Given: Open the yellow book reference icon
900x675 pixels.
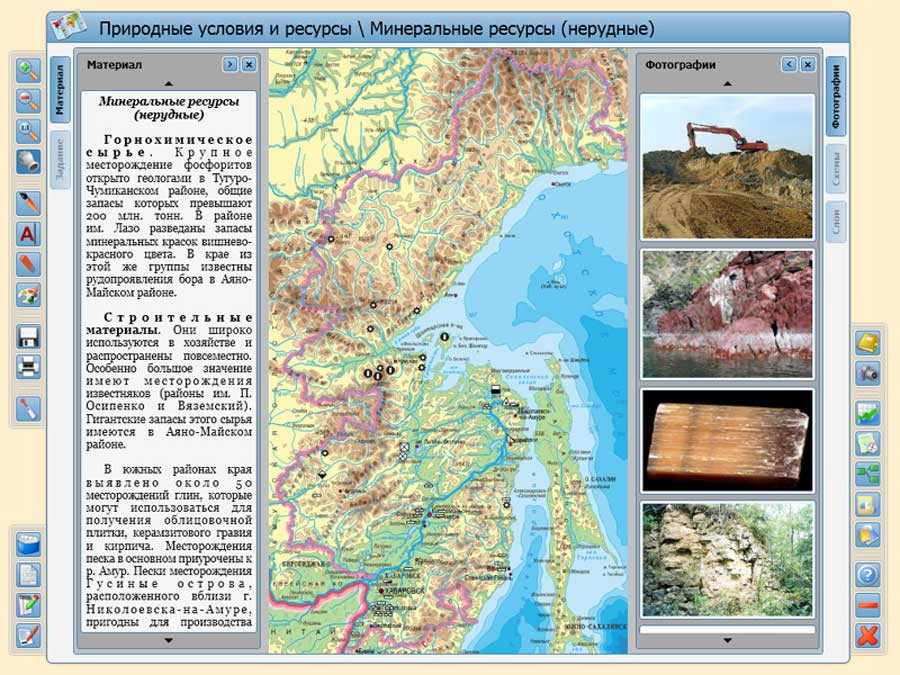Looking at the screenshot, I should [x=868, y=343].
